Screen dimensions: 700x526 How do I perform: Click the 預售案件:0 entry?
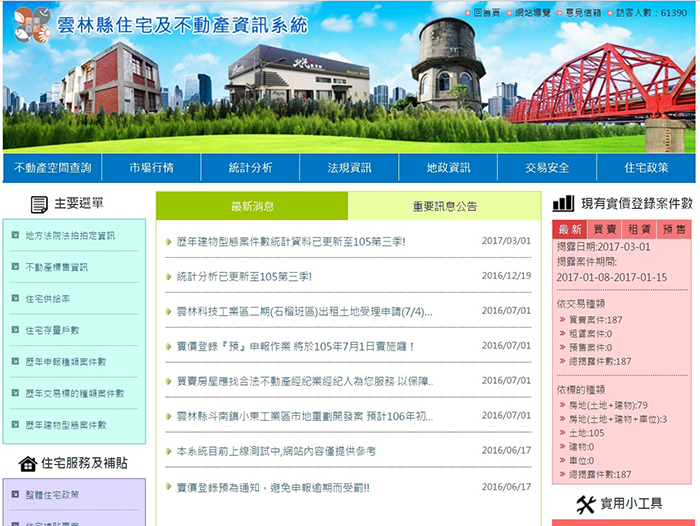tap(591, 347)
